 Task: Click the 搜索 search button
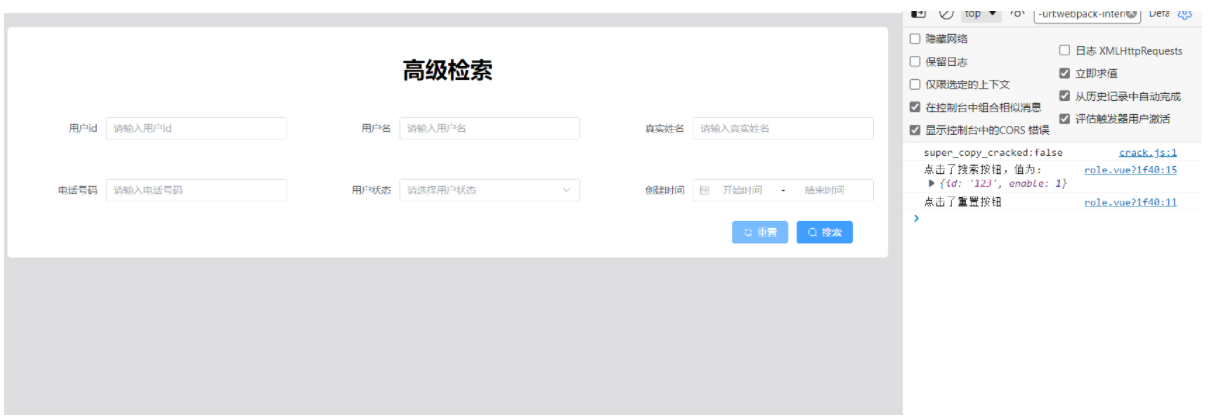(x=824, y=232)
